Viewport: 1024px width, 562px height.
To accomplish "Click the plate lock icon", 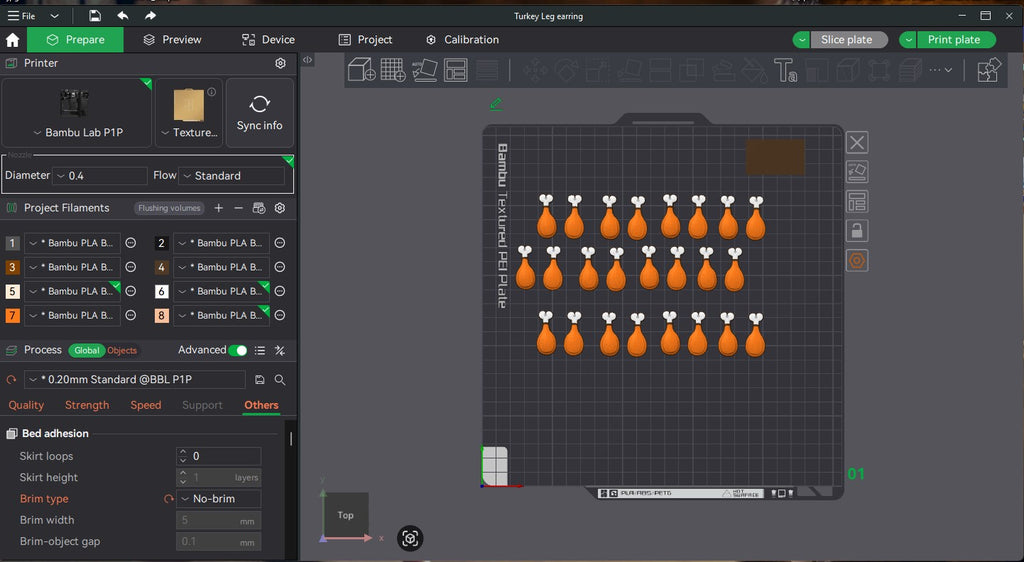I will click(x=857, y=230).
